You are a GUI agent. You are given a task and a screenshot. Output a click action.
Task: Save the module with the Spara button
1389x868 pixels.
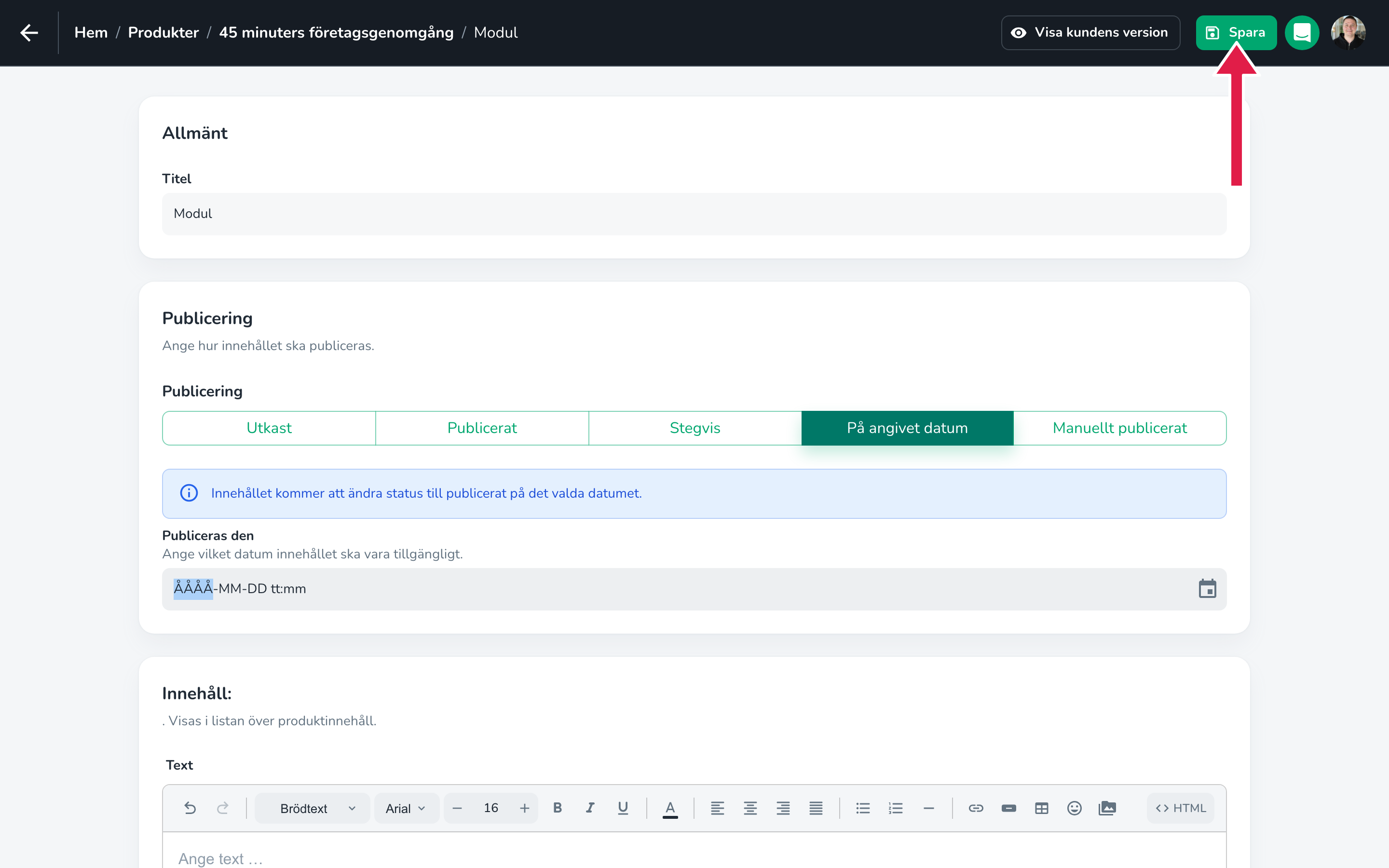(x=1236, y=33)
